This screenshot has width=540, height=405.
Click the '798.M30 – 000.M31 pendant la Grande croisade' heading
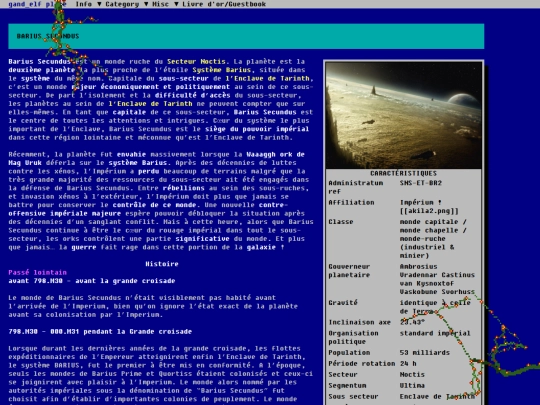100,332
